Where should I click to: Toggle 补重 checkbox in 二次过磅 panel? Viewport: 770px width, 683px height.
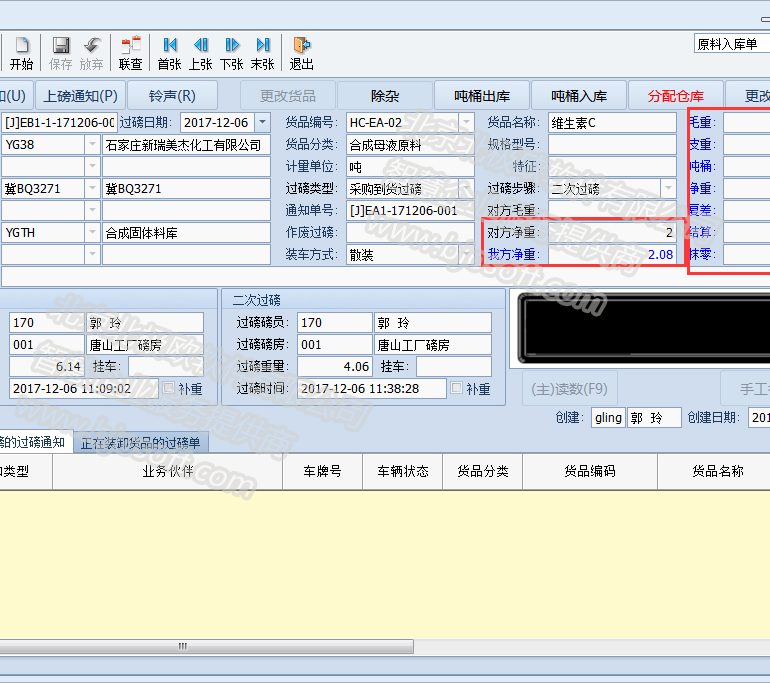pyautogui.click(x=456, y=388)
